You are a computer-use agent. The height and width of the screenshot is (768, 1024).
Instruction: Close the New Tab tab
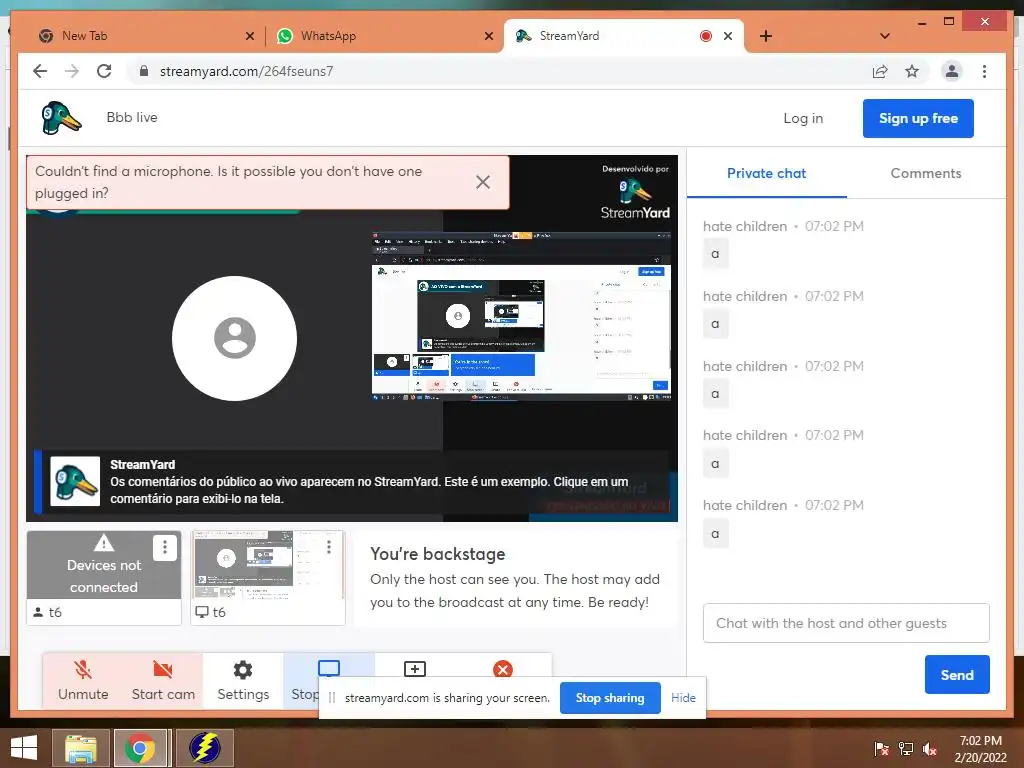[249, 36]
